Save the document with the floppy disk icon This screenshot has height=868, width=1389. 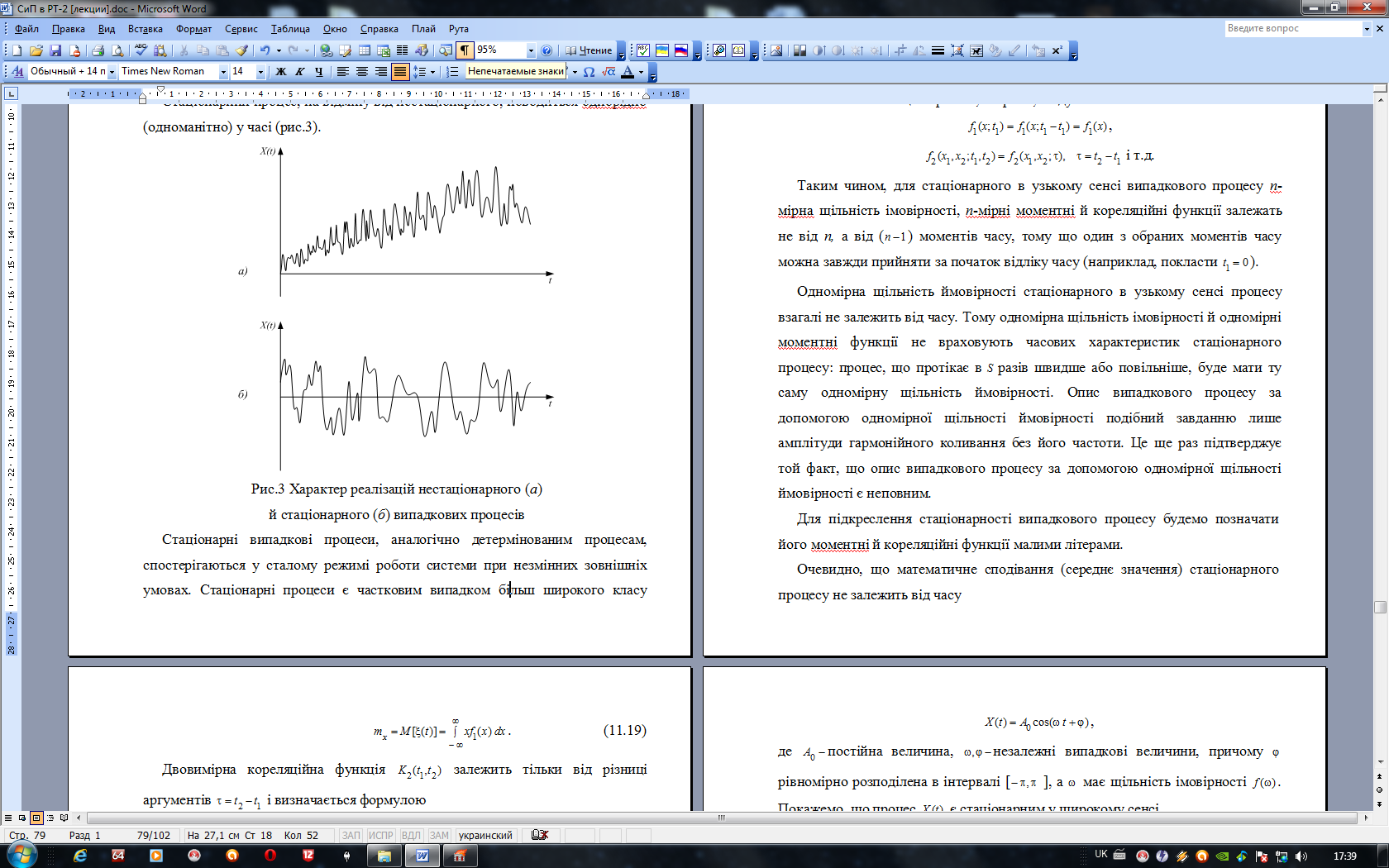click(x=55, y=50)
